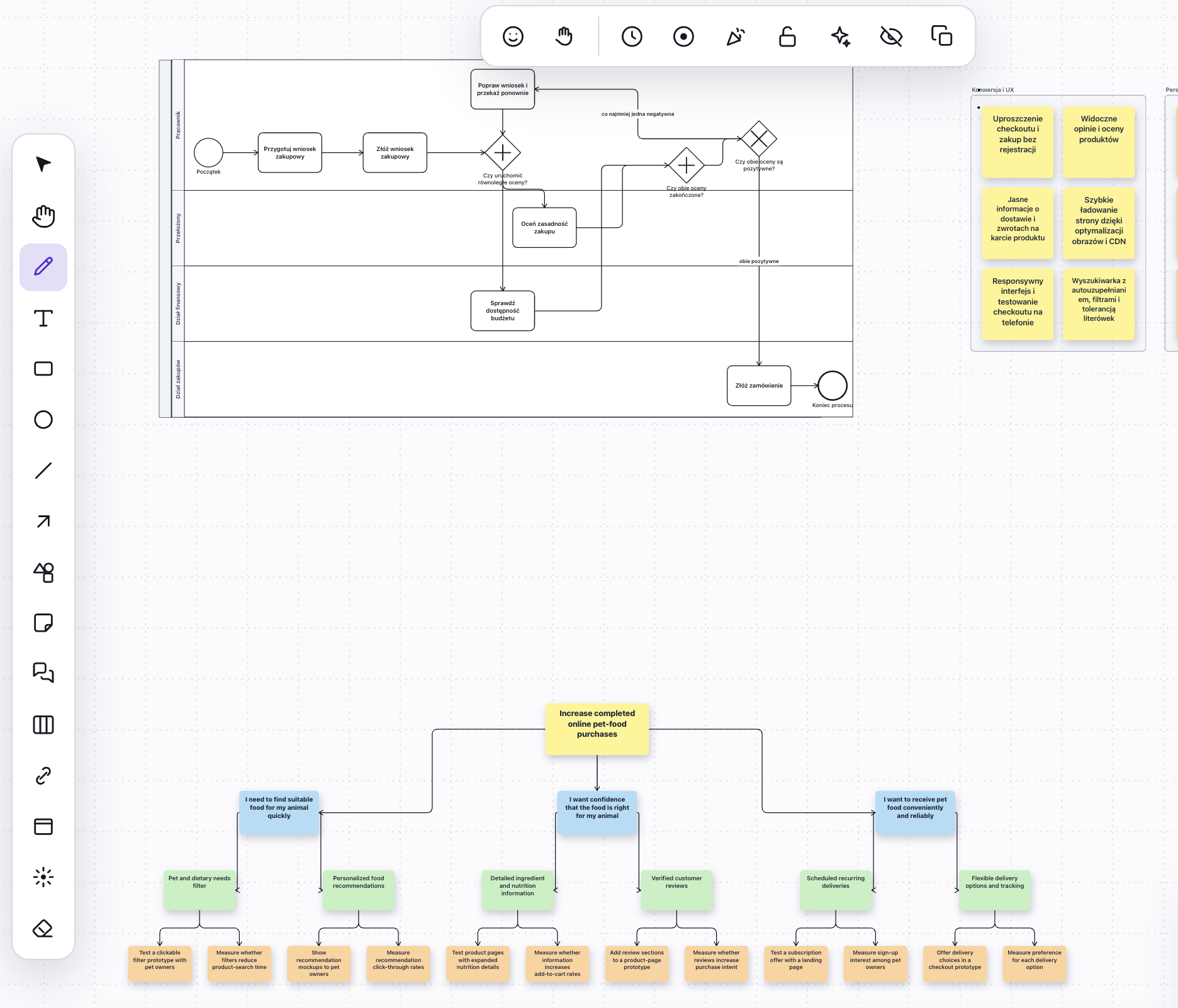The height and width of the screenshot is (1008, 1178).
Task: Select the 'Oceń zasadność zakupu' task box
Action: point(544,228)
